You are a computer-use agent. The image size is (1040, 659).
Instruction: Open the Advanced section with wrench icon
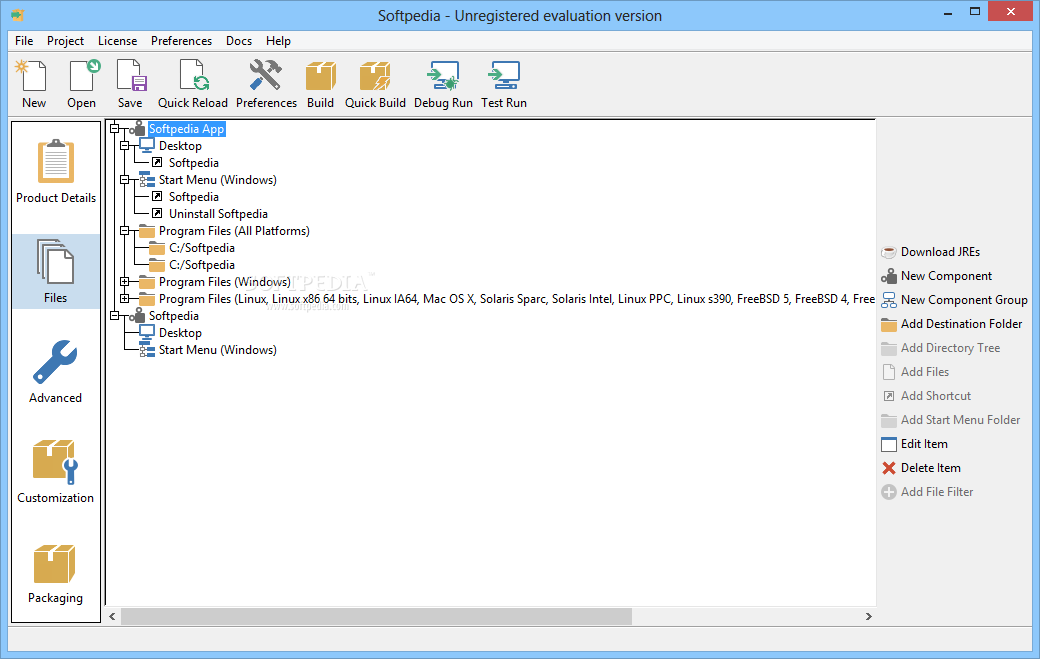[x=56, y=371]
